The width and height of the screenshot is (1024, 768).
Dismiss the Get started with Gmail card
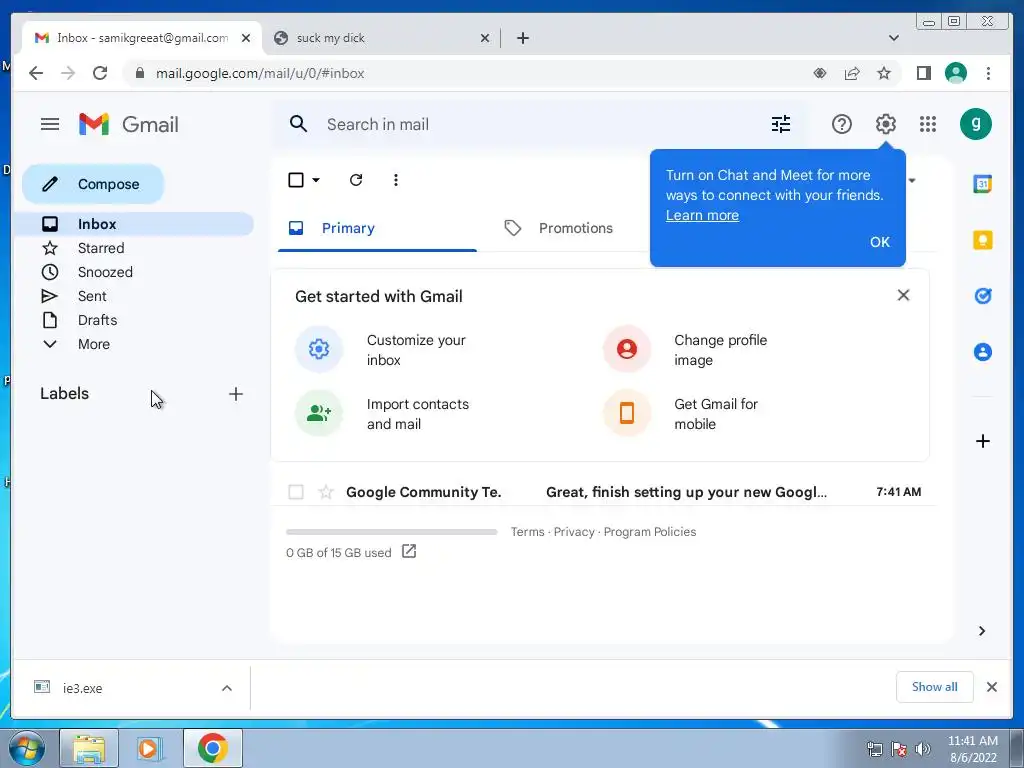(x=903, y=295)
